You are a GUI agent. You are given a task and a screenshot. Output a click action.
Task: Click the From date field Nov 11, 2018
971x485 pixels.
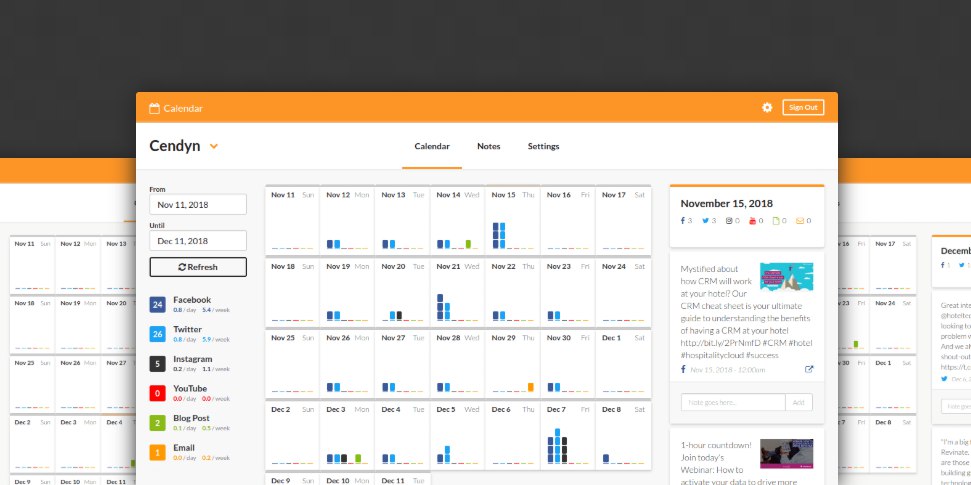pyautogui.click(x=198, y=204)
